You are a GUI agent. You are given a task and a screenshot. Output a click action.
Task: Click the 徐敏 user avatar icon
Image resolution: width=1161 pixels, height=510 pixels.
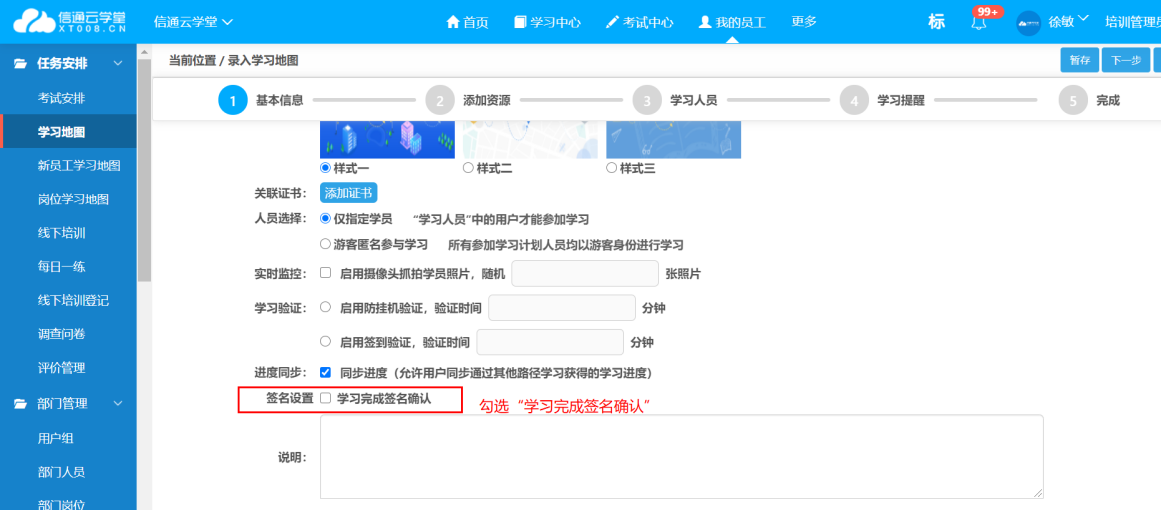click(1028, 22)
